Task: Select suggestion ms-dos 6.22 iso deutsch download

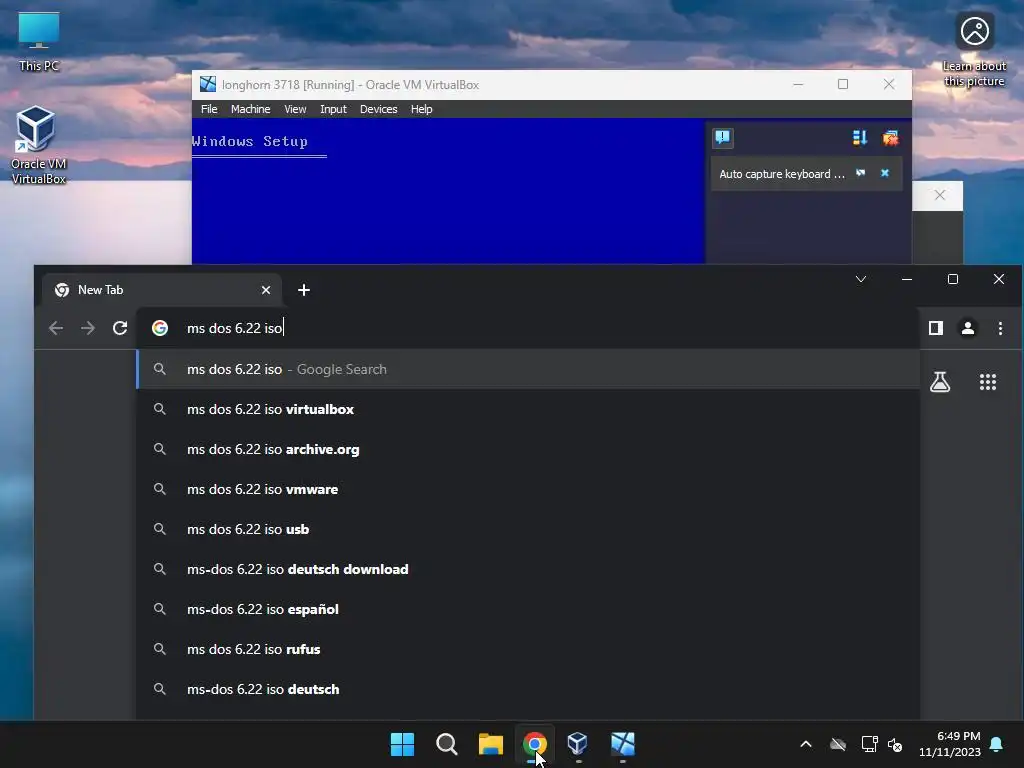Action: (x=528, y=569)
